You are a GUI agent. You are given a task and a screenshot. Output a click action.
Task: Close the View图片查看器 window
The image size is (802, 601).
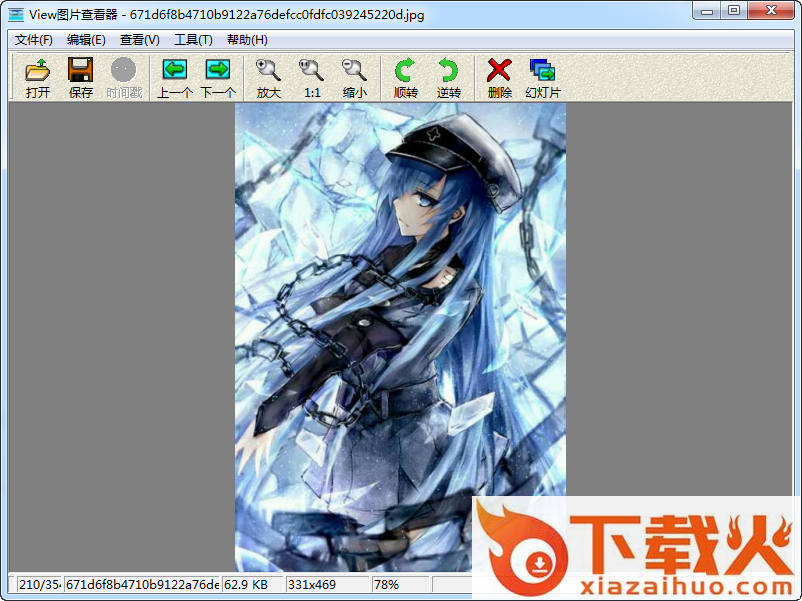(x=771, y=11)
